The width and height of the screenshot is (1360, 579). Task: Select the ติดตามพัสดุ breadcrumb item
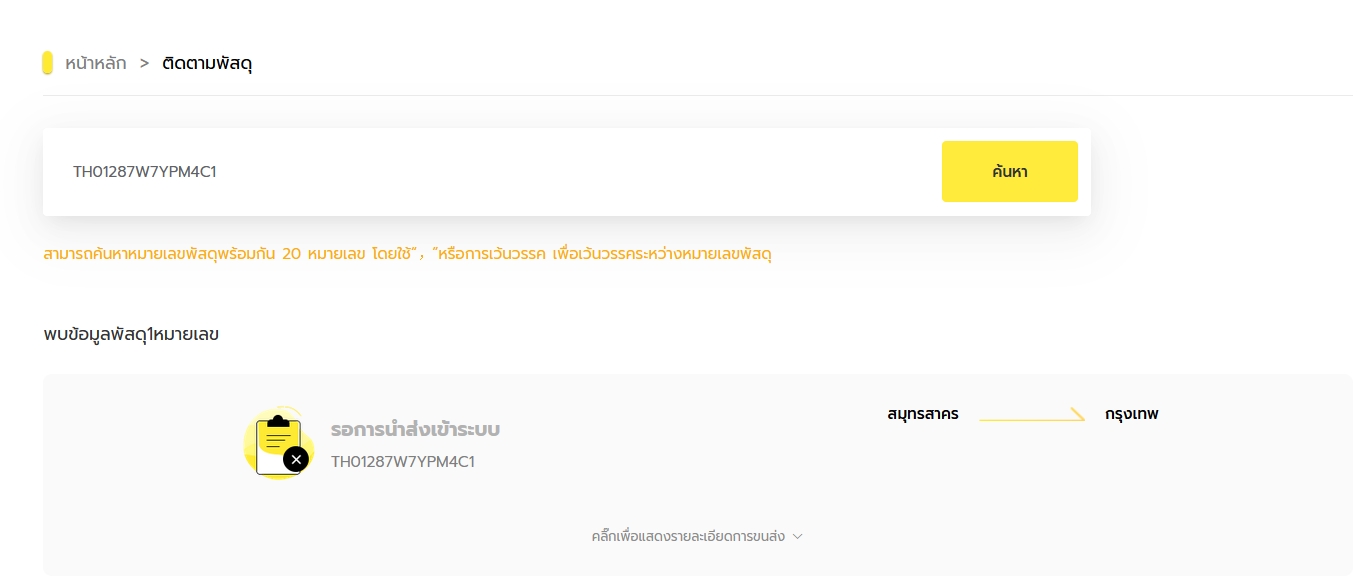[x=207, y=63]
